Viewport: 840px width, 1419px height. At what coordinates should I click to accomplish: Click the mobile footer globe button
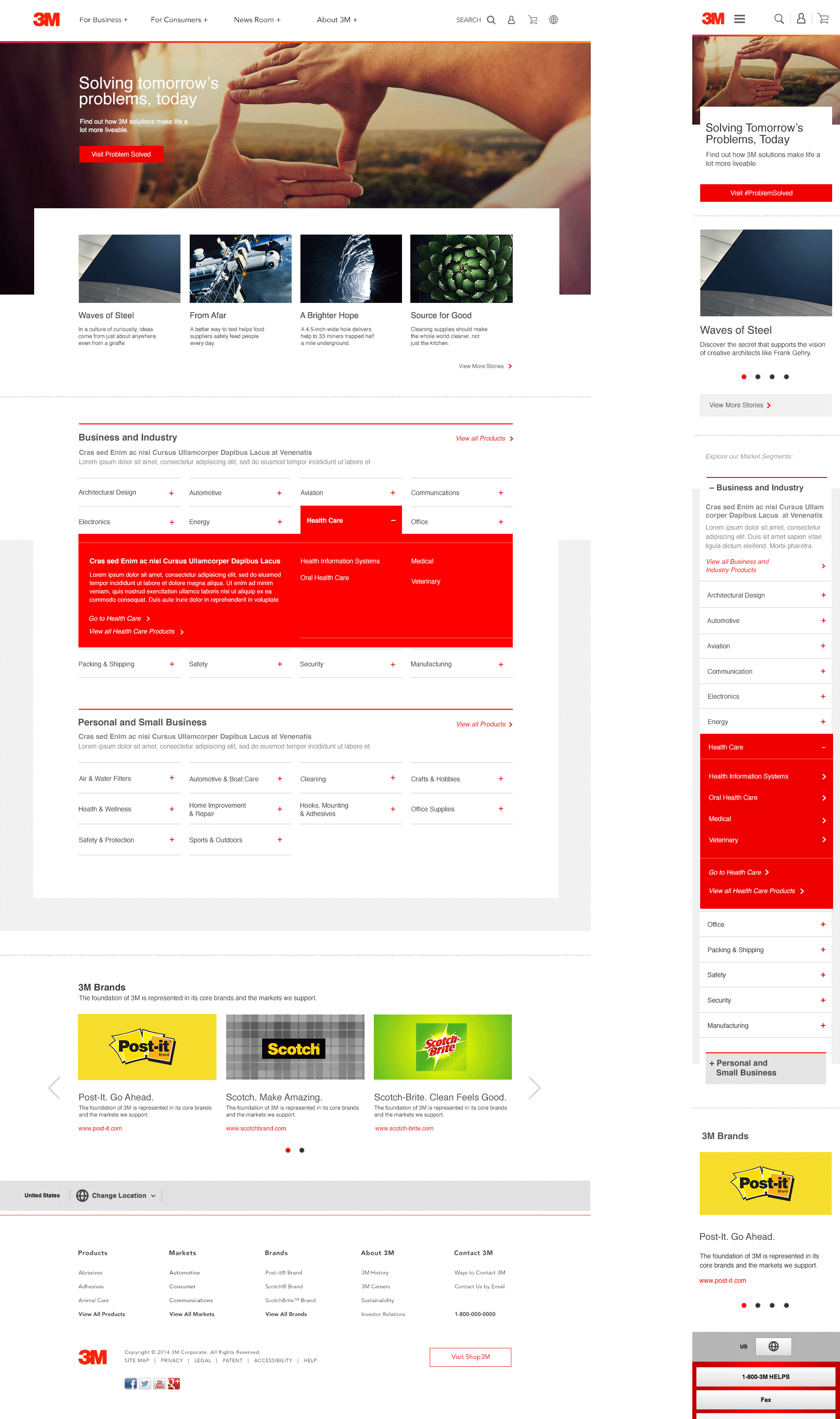click(x=773, y=1346)
